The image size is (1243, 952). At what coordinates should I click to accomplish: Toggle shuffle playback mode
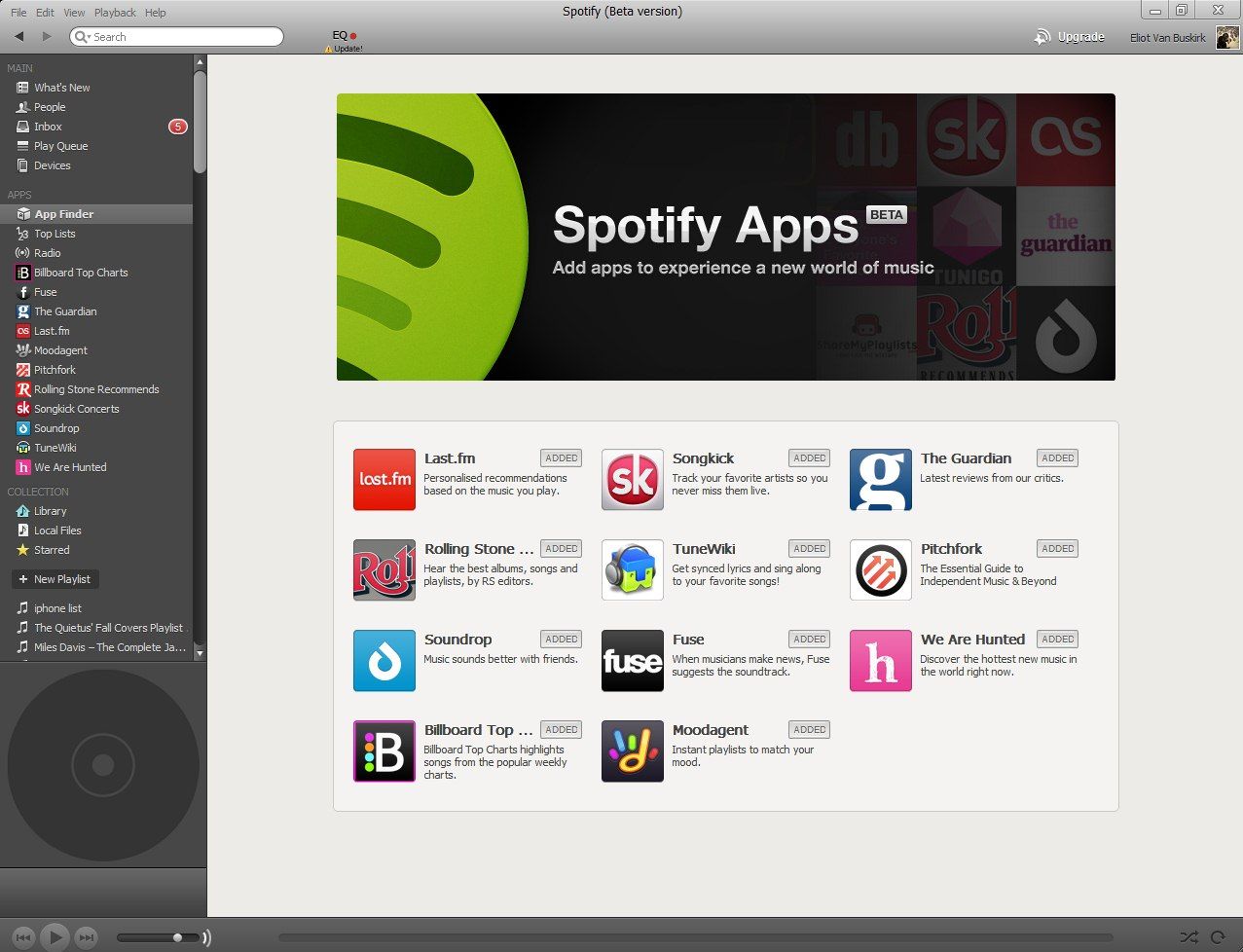point(1188,937)
